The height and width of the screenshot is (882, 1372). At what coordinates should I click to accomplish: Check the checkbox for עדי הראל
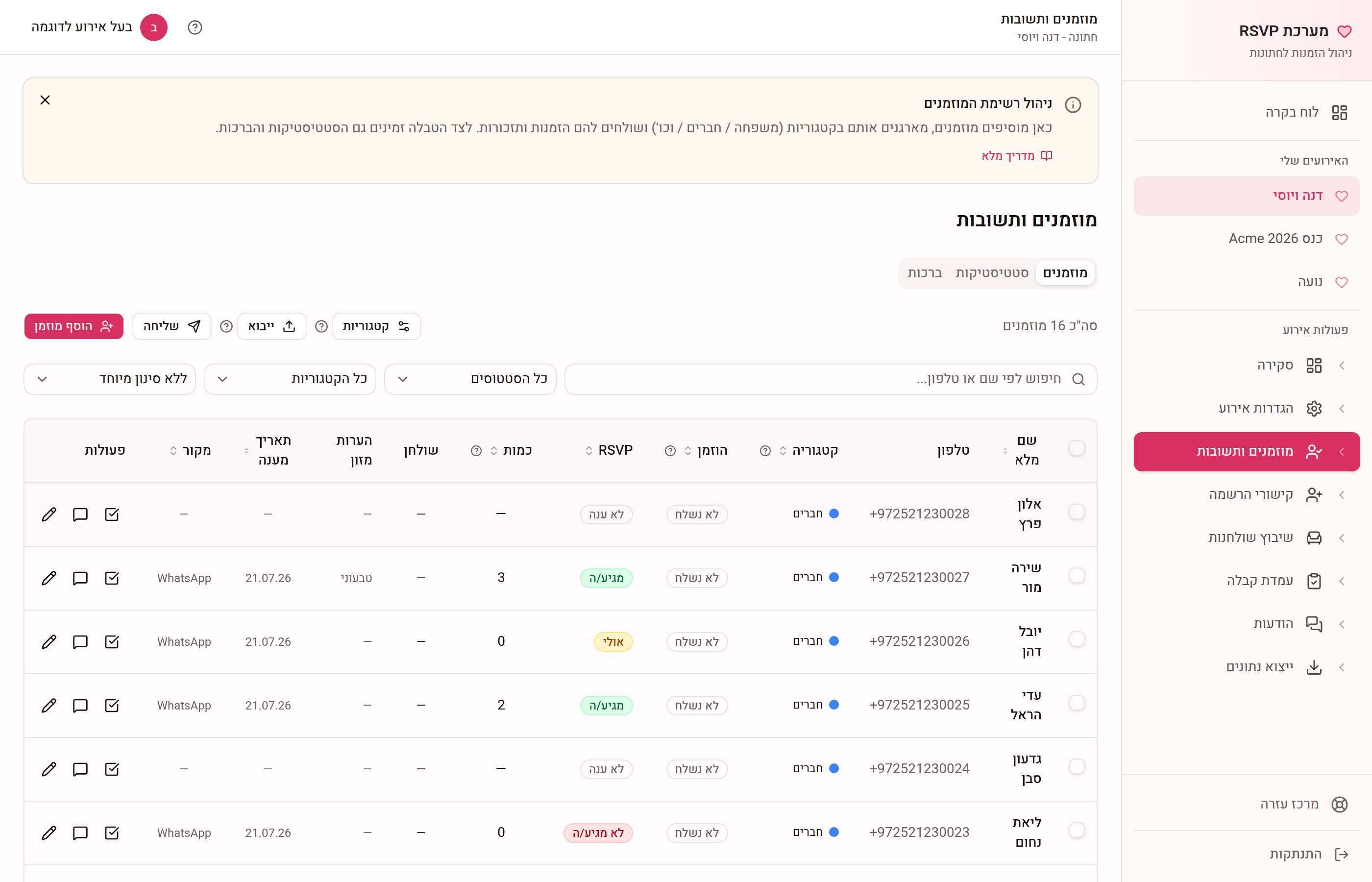point(1077,702)
